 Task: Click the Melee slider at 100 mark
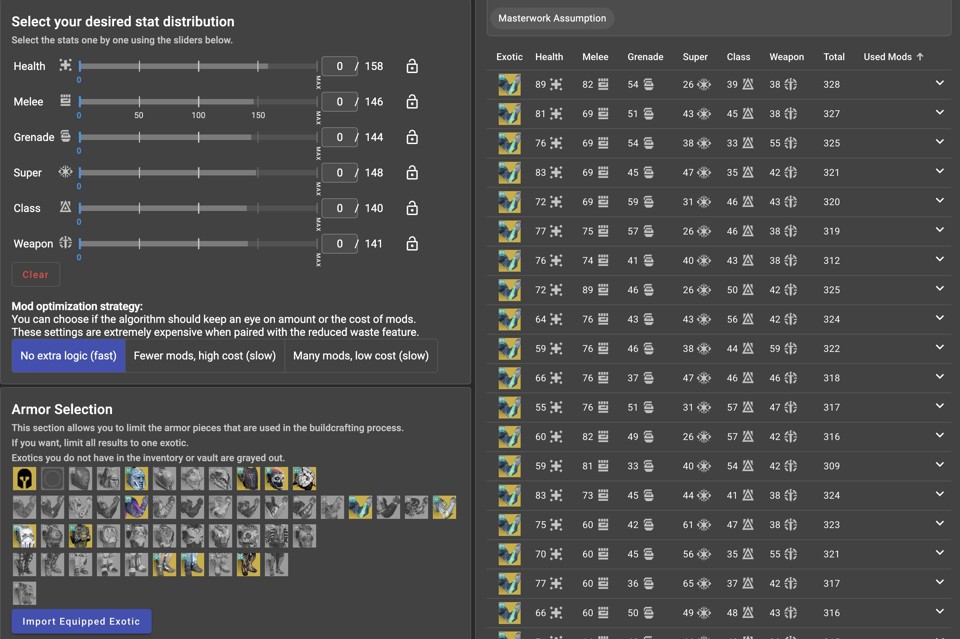(198, 101)
